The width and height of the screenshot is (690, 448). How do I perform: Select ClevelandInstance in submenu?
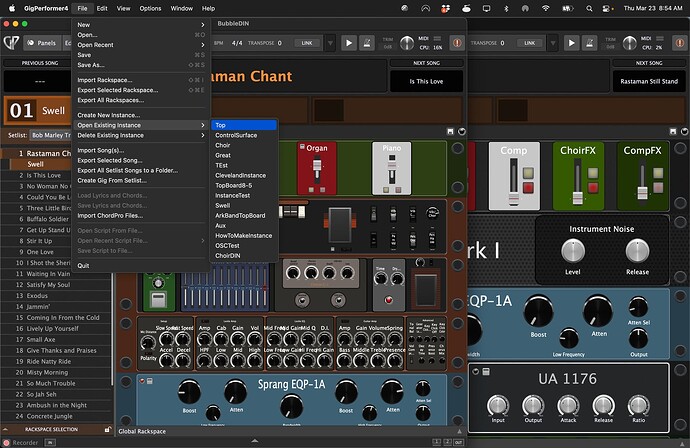[x=244, y=176]
